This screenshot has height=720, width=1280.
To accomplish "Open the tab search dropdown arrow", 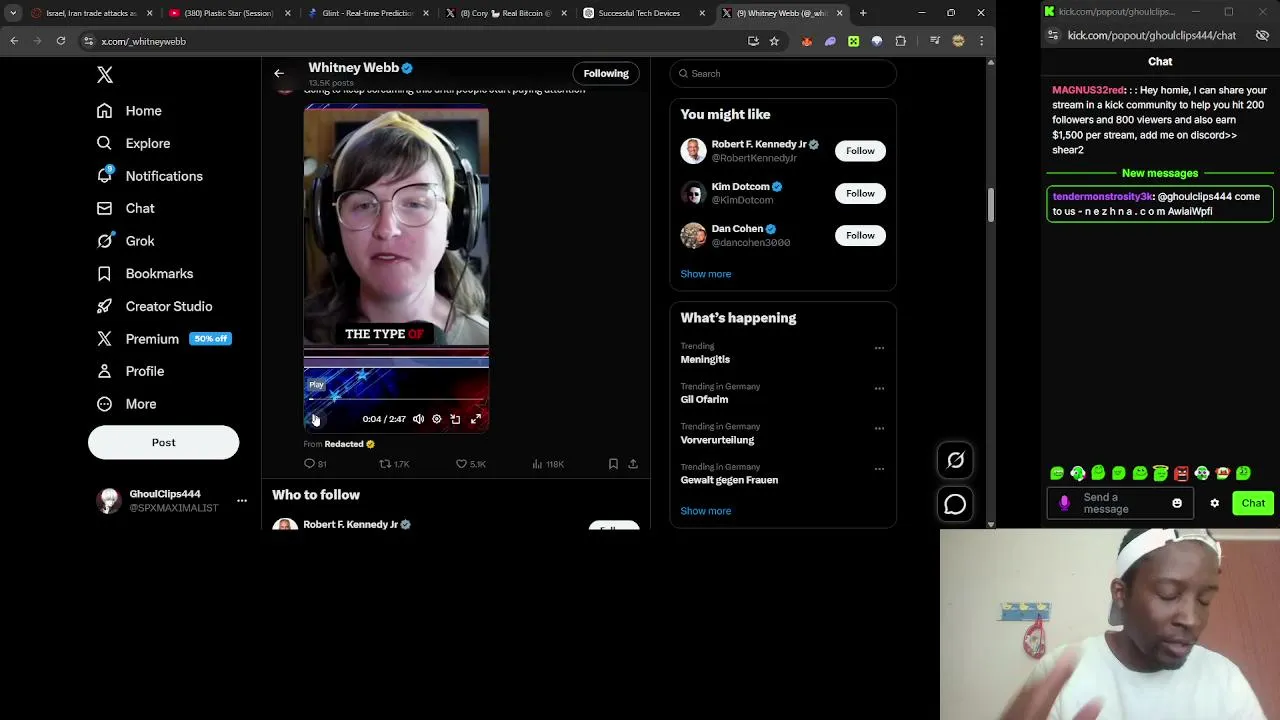I will (13, 13).
